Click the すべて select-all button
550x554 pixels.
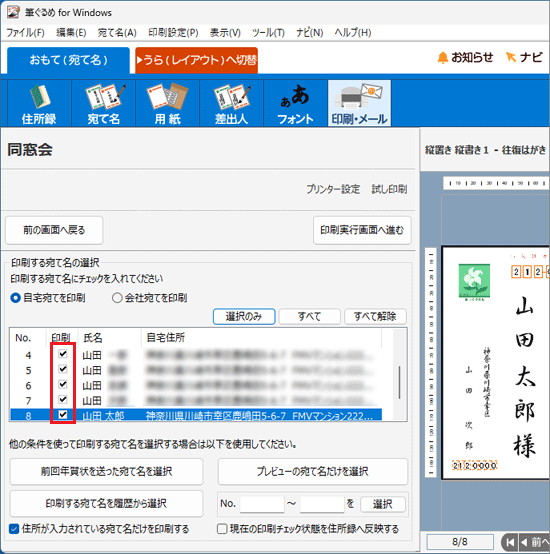[309, 316]
